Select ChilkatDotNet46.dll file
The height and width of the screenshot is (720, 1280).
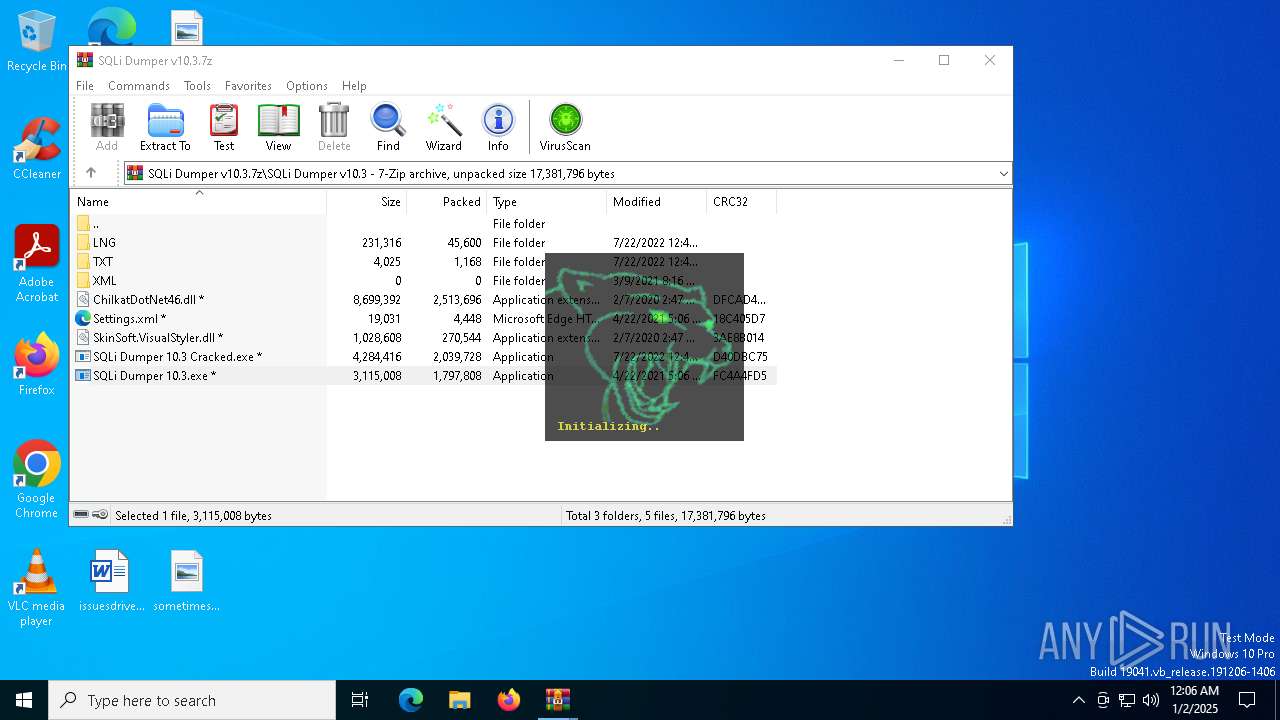tap(424, 300)
